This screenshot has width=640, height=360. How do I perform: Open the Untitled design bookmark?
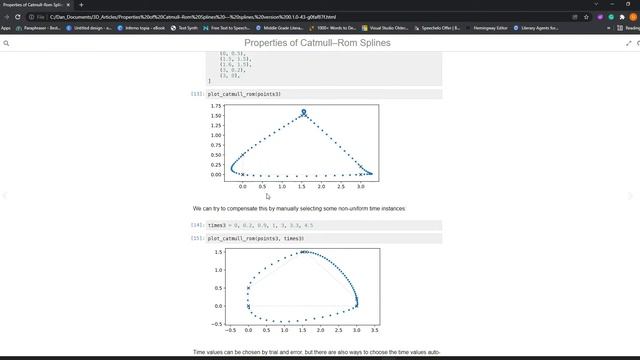(x=89, y=28)
